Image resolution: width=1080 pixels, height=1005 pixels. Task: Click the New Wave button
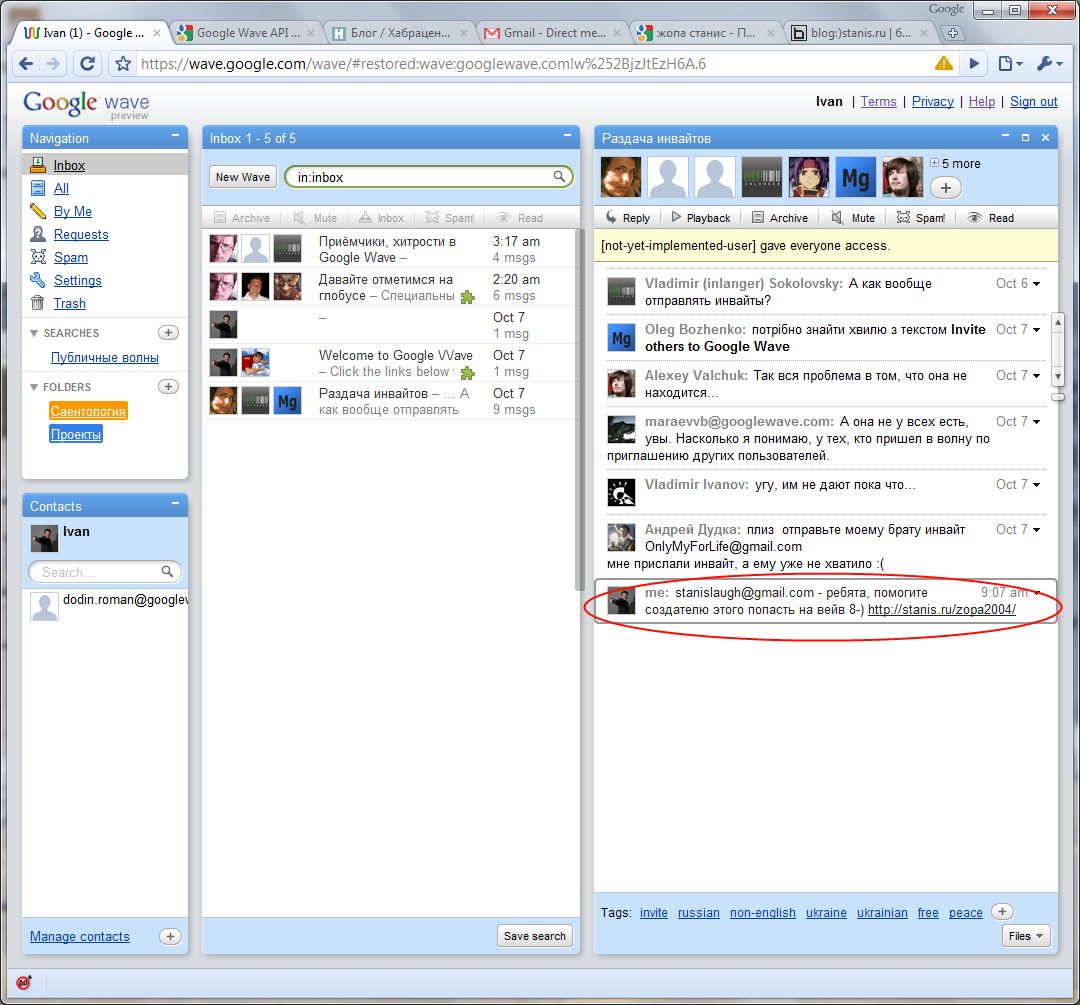pyautogui.click(x=243, y=177)
